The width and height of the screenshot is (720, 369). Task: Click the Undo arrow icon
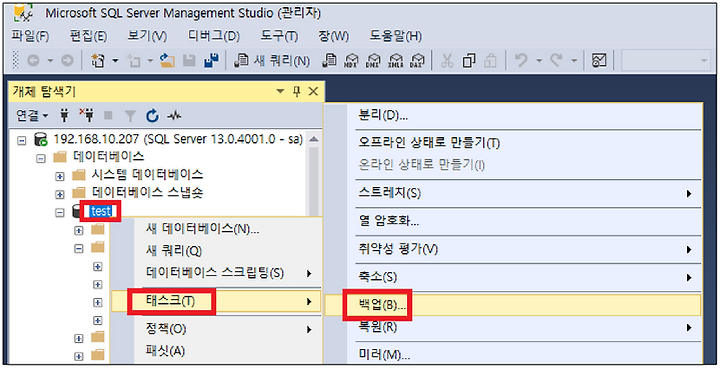point(521,60)
